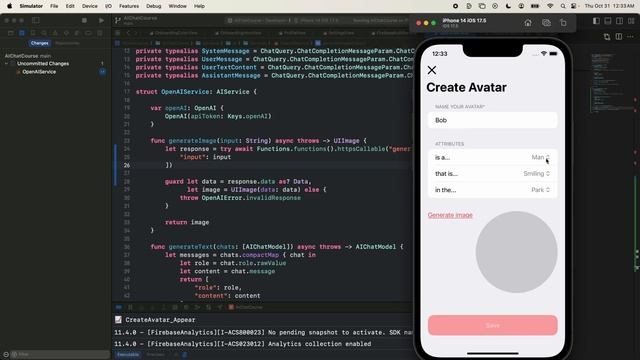Click the Do Not Disturb moon icon
Viewport: 640px width, 360px height.
pos(508,6)
